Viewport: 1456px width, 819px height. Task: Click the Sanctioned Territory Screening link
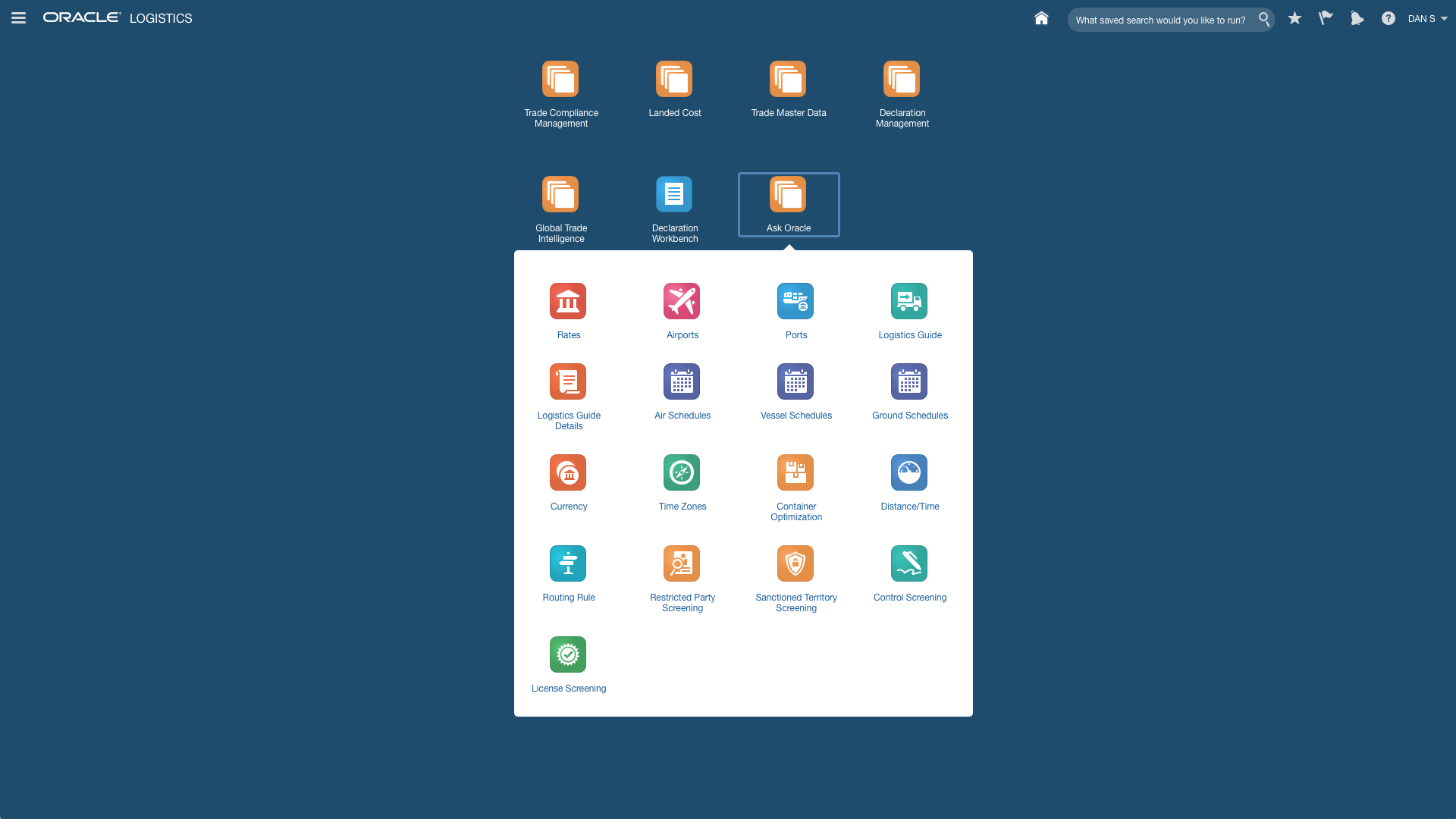tap(796, 603)
